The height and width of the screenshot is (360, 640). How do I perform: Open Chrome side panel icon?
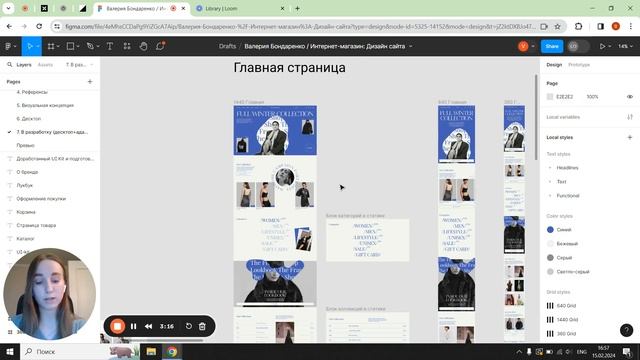600,27
